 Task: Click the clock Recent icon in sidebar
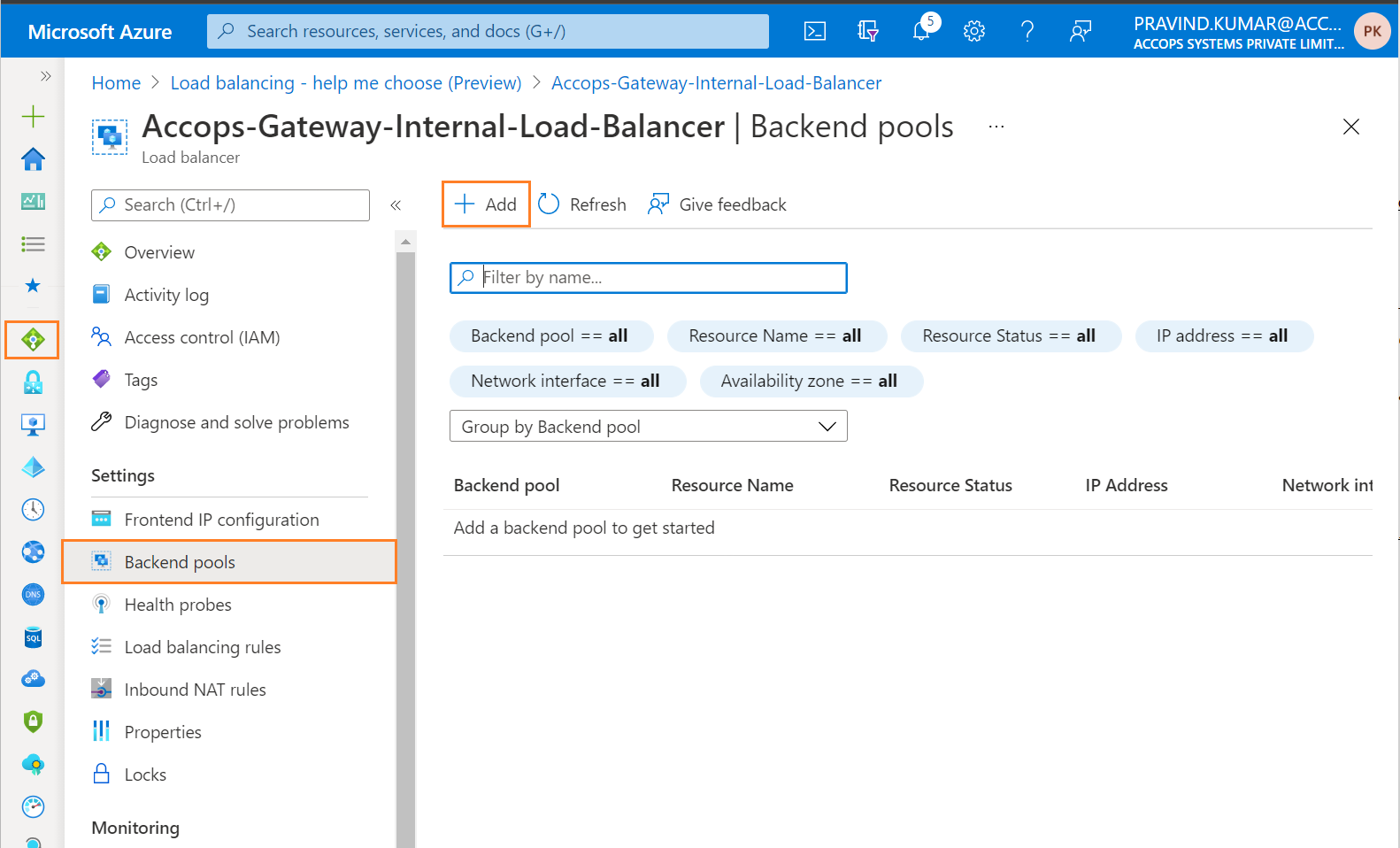tap(33, 509)
